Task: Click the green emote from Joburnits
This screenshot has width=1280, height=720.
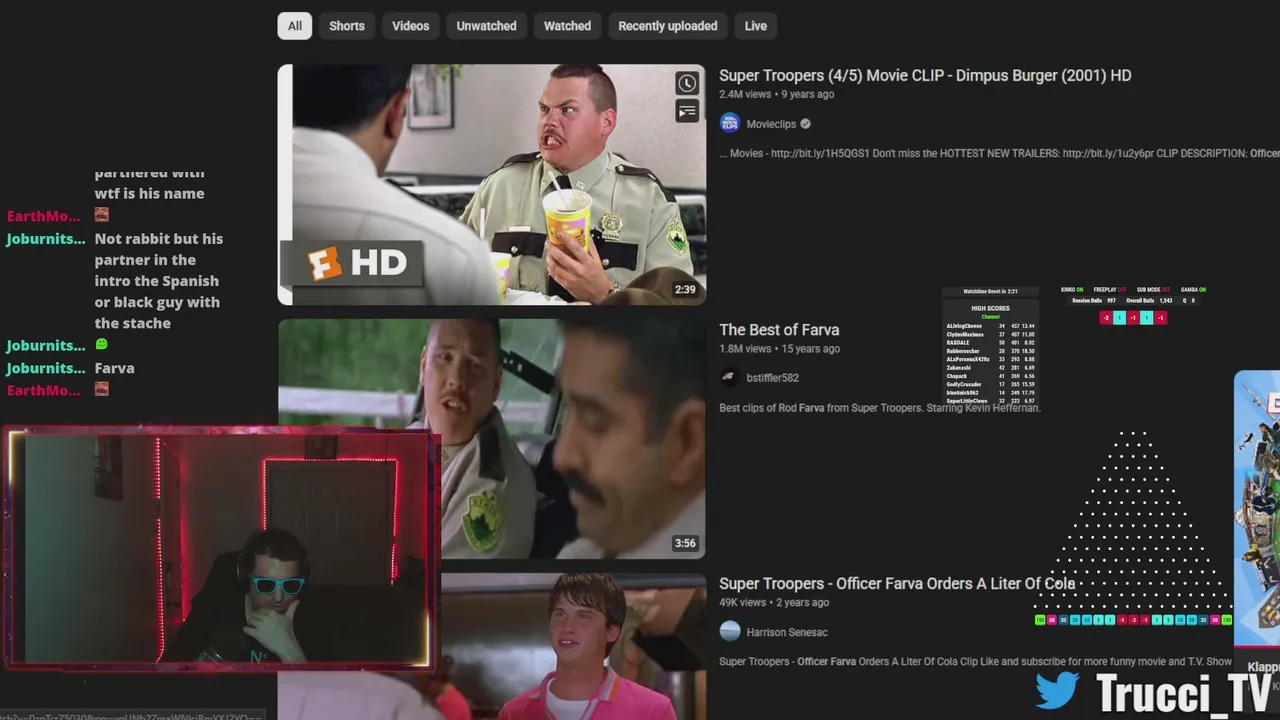Action: [101, 345]
